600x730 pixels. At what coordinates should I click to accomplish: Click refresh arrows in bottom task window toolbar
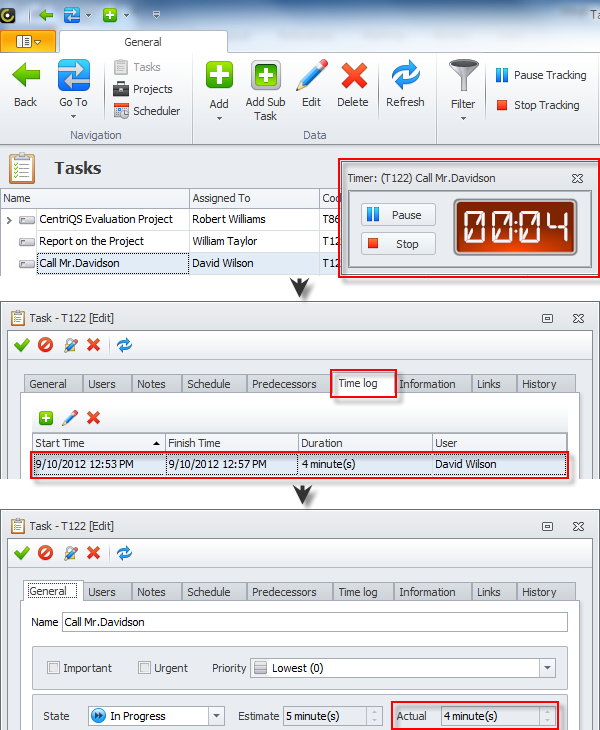(124, 553)
